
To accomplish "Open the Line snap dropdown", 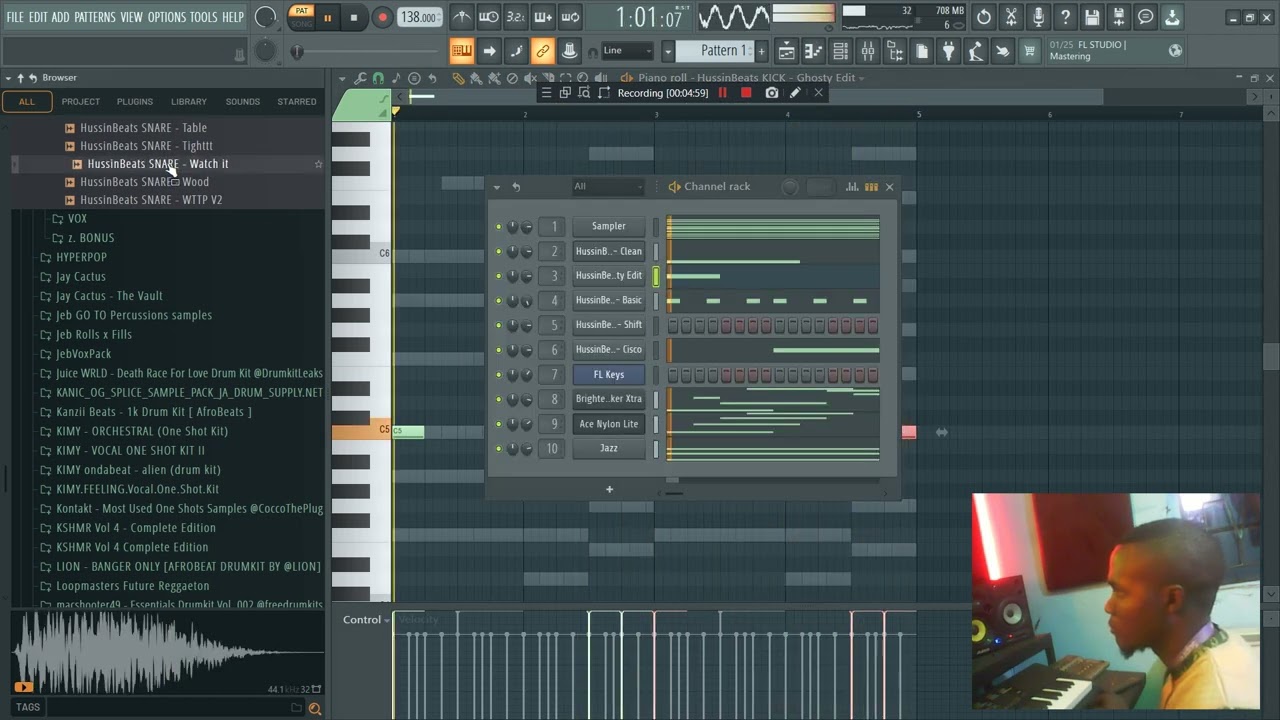I will pyautogui.click(x=627, y=51).
